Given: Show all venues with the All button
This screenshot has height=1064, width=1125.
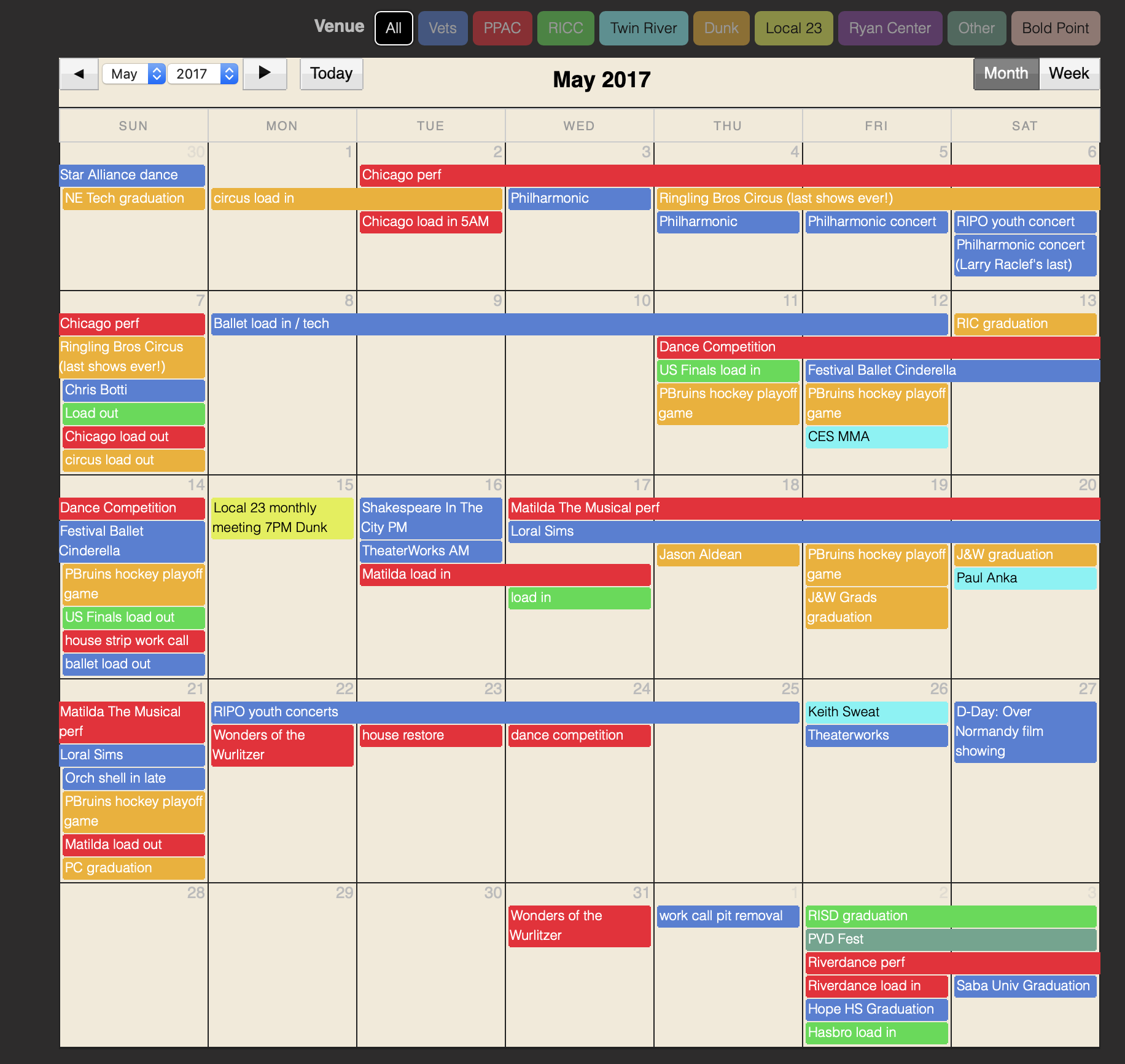Looking at the screenshot, I should tap(394, 28).
